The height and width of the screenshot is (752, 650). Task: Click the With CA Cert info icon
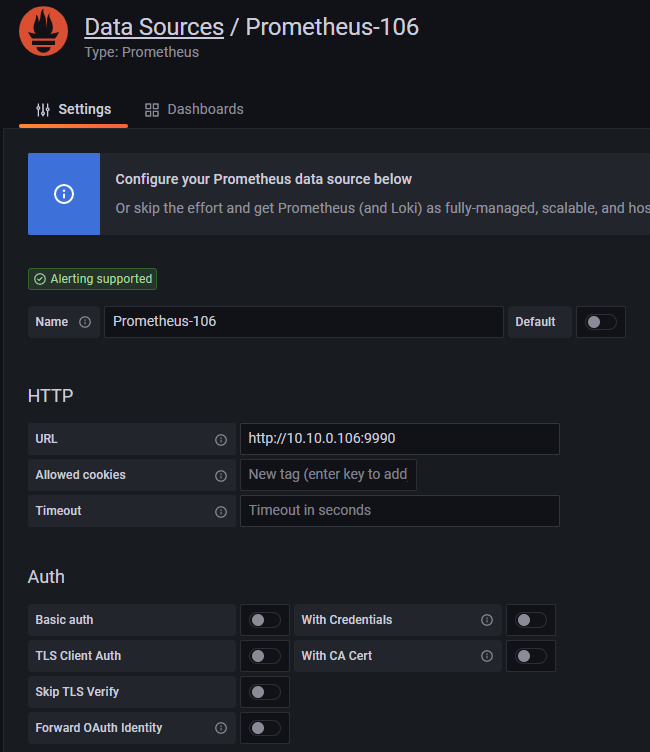tap(487, 656)
